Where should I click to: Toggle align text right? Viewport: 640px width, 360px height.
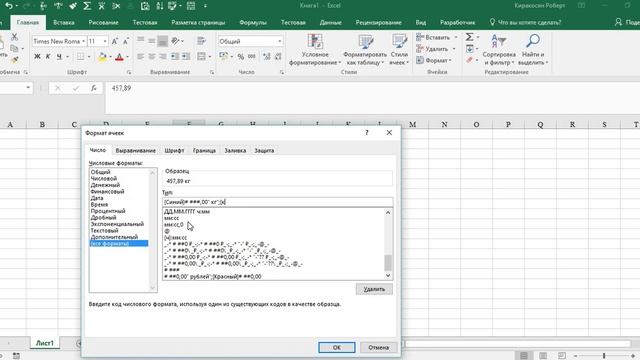162,56
